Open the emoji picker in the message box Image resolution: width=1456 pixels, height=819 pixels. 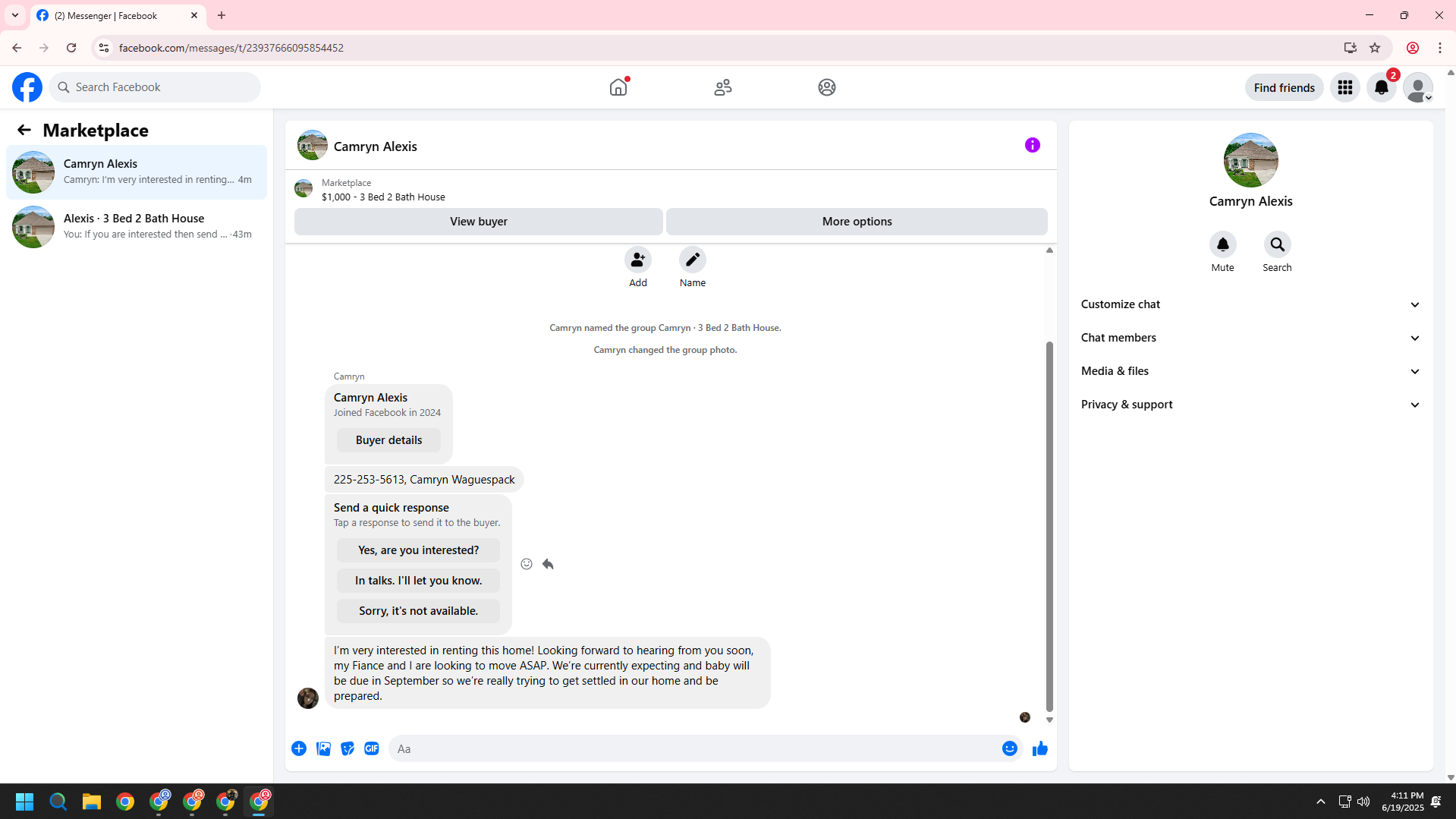click(x=1009, y=748)
